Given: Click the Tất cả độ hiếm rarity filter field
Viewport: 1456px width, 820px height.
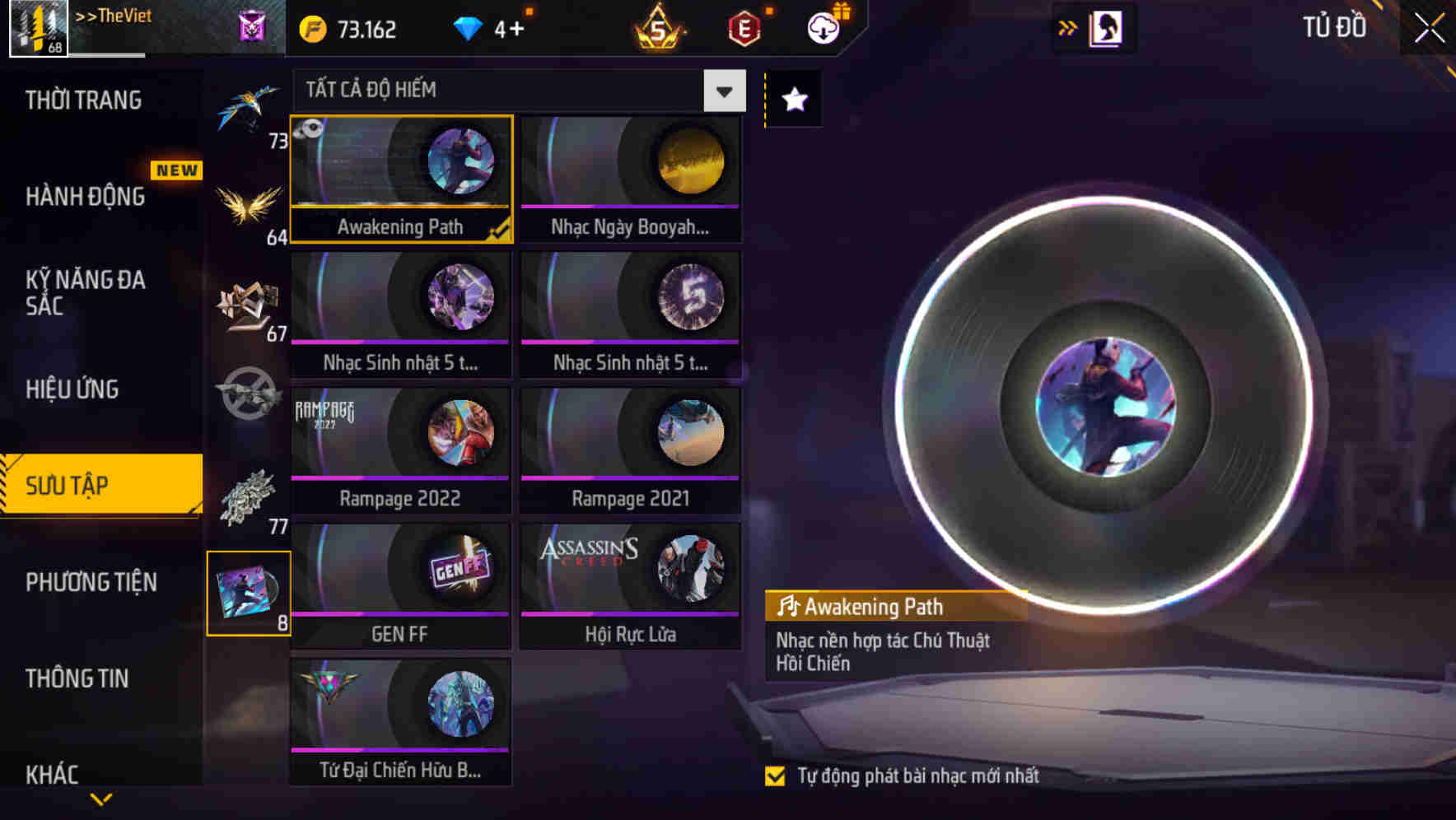Looking at the screenshot, I should pyautogui.click(x=520, y=91).
